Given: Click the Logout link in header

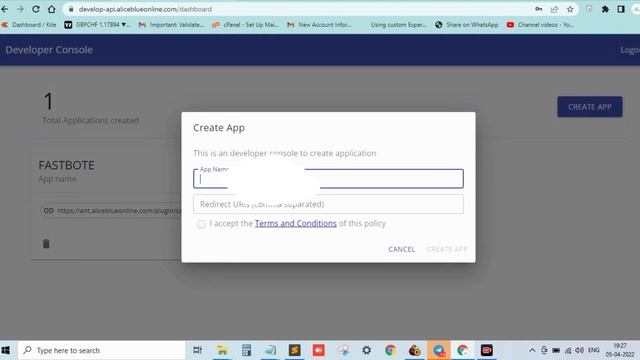Looking at the screenshot, I should 630,50.
